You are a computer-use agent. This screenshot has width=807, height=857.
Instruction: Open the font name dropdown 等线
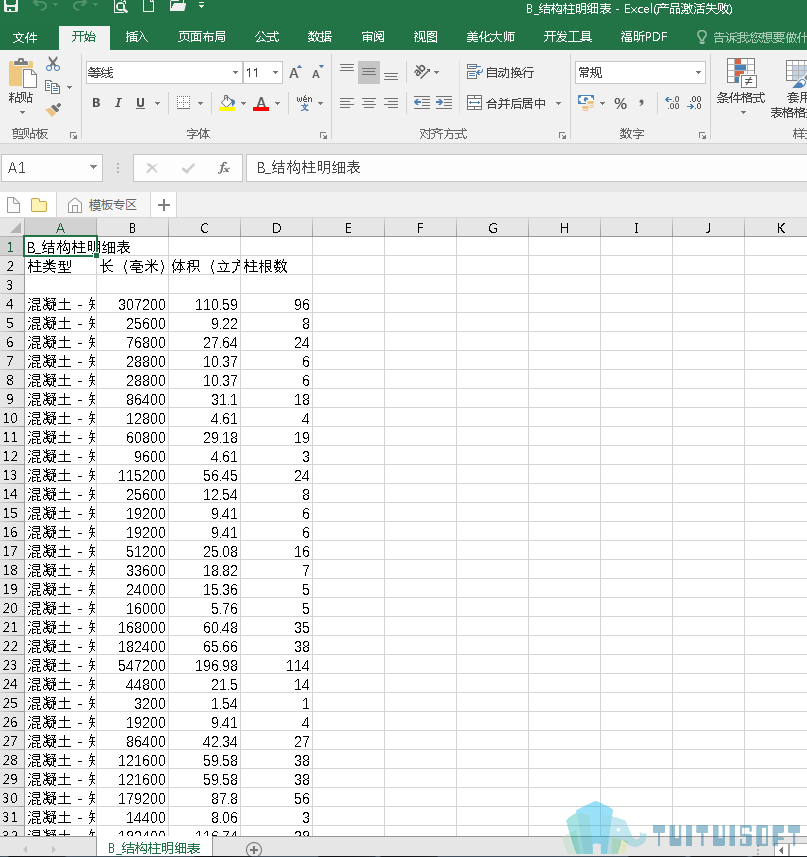pyautogui.click(x=235, y=72)
